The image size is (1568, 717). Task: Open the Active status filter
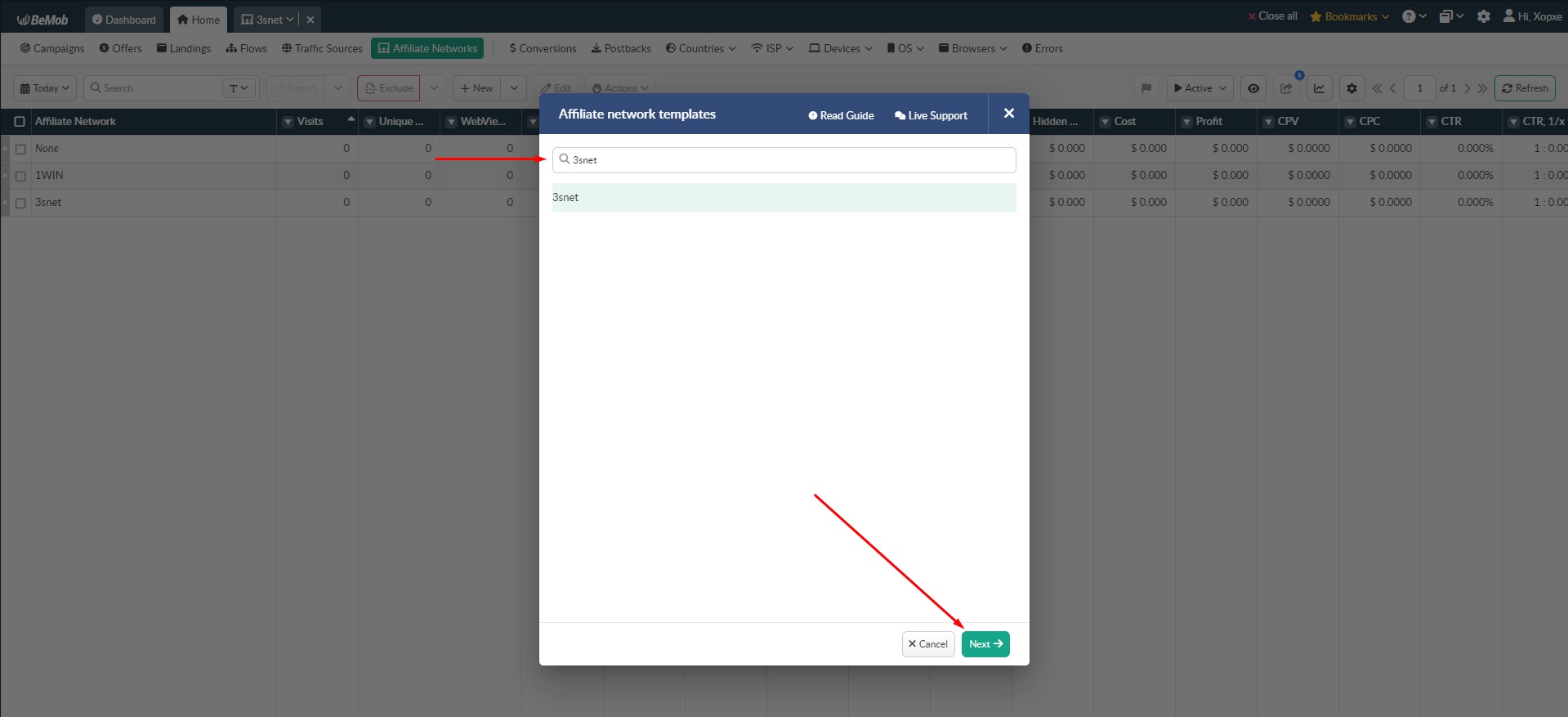(1199, 88)
